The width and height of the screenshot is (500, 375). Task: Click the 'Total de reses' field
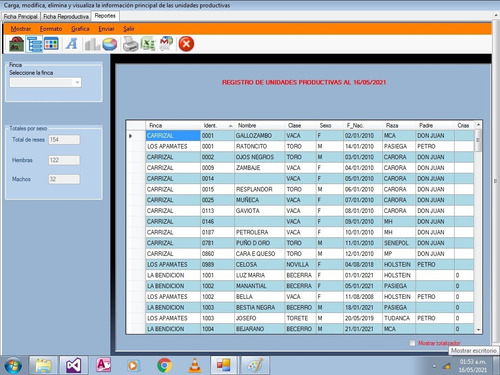[x=64, y=140]
